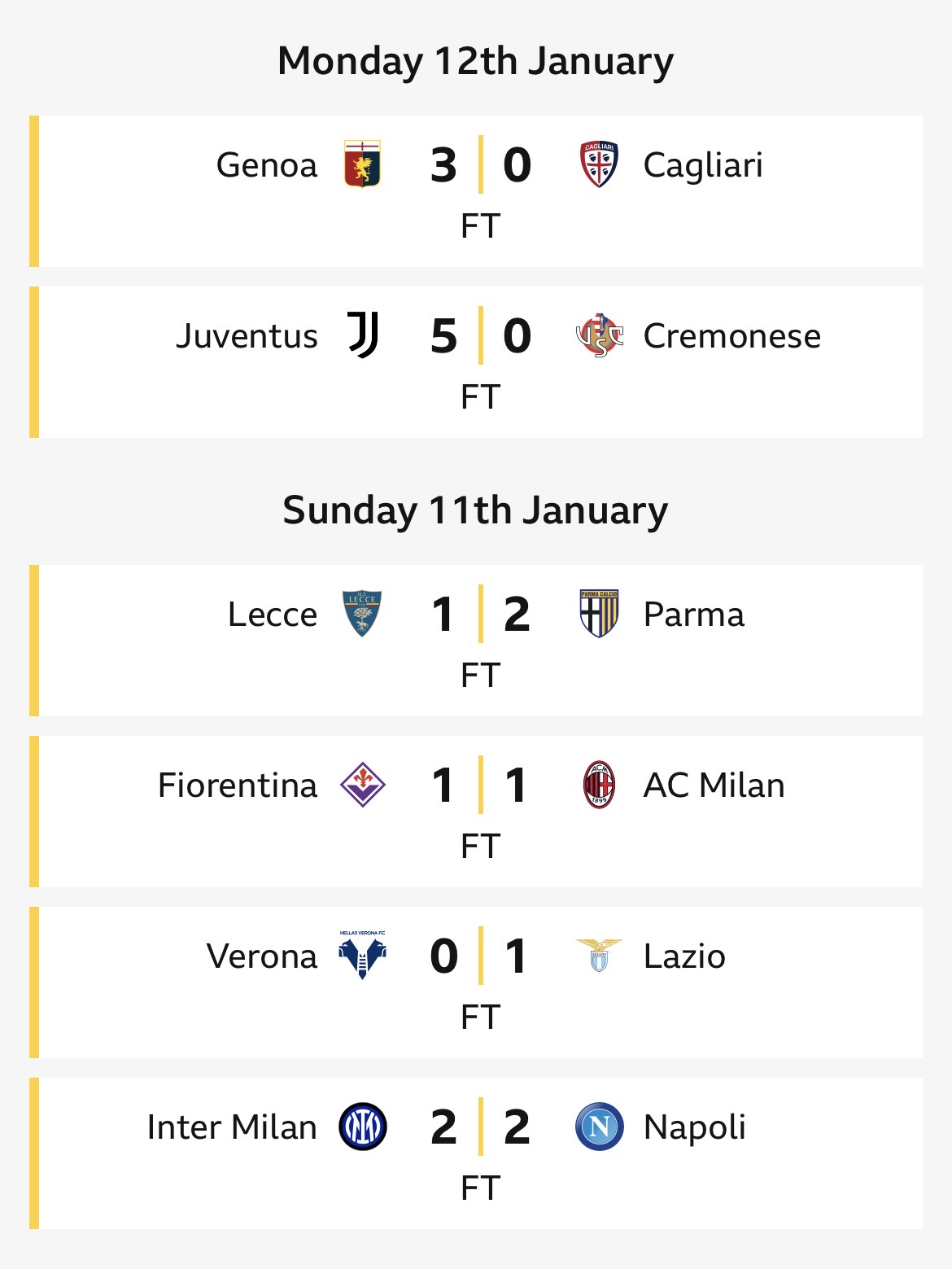Open the Napoli team name link
Image resolution: width=952 pixels, height=1269 pixels.
[694, 1128]
